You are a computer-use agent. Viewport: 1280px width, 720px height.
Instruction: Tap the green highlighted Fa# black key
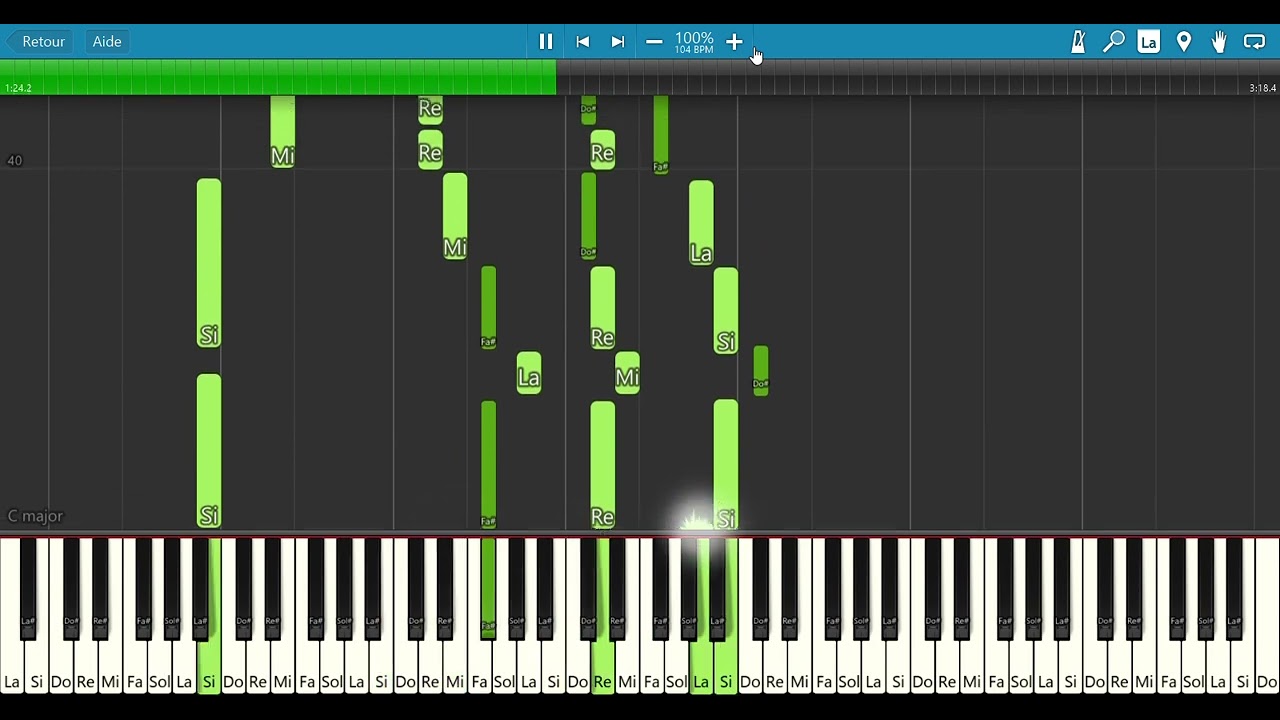(x=488, y=588)
